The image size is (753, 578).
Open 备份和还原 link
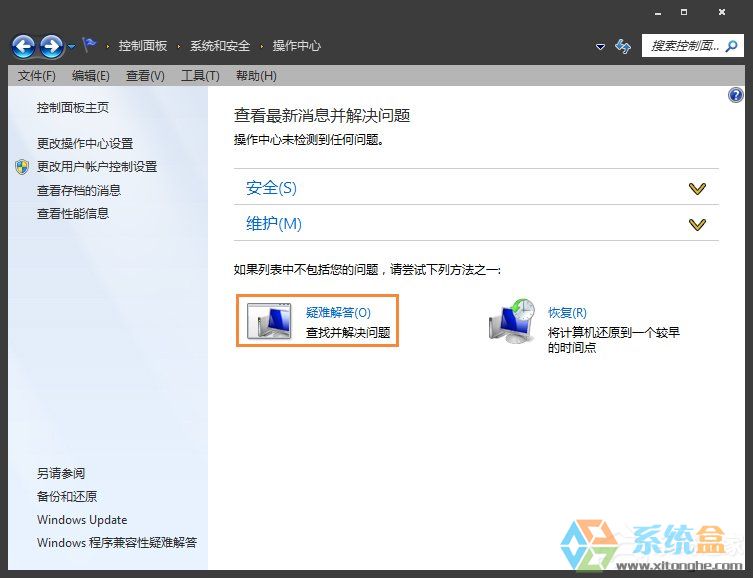tap(67, 496)
